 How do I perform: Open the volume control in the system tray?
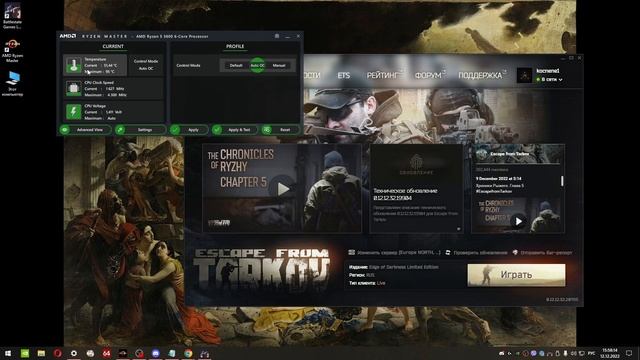573,353
